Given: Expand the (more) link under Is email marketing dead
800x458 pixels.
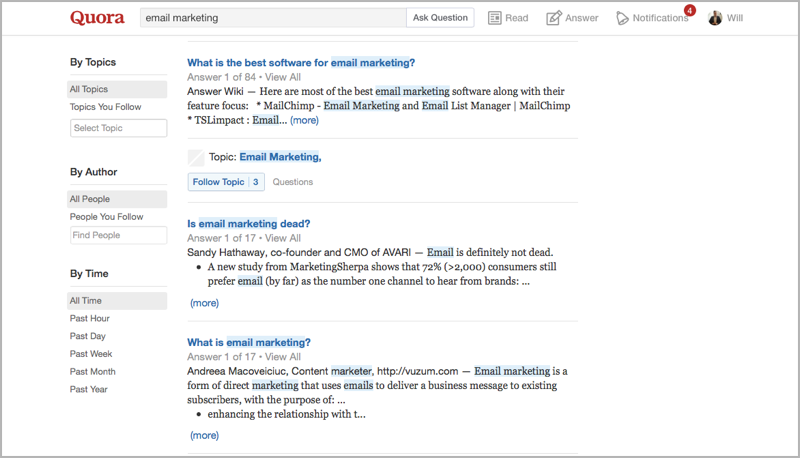Looking at the screenshot, I should click(204, 303).
